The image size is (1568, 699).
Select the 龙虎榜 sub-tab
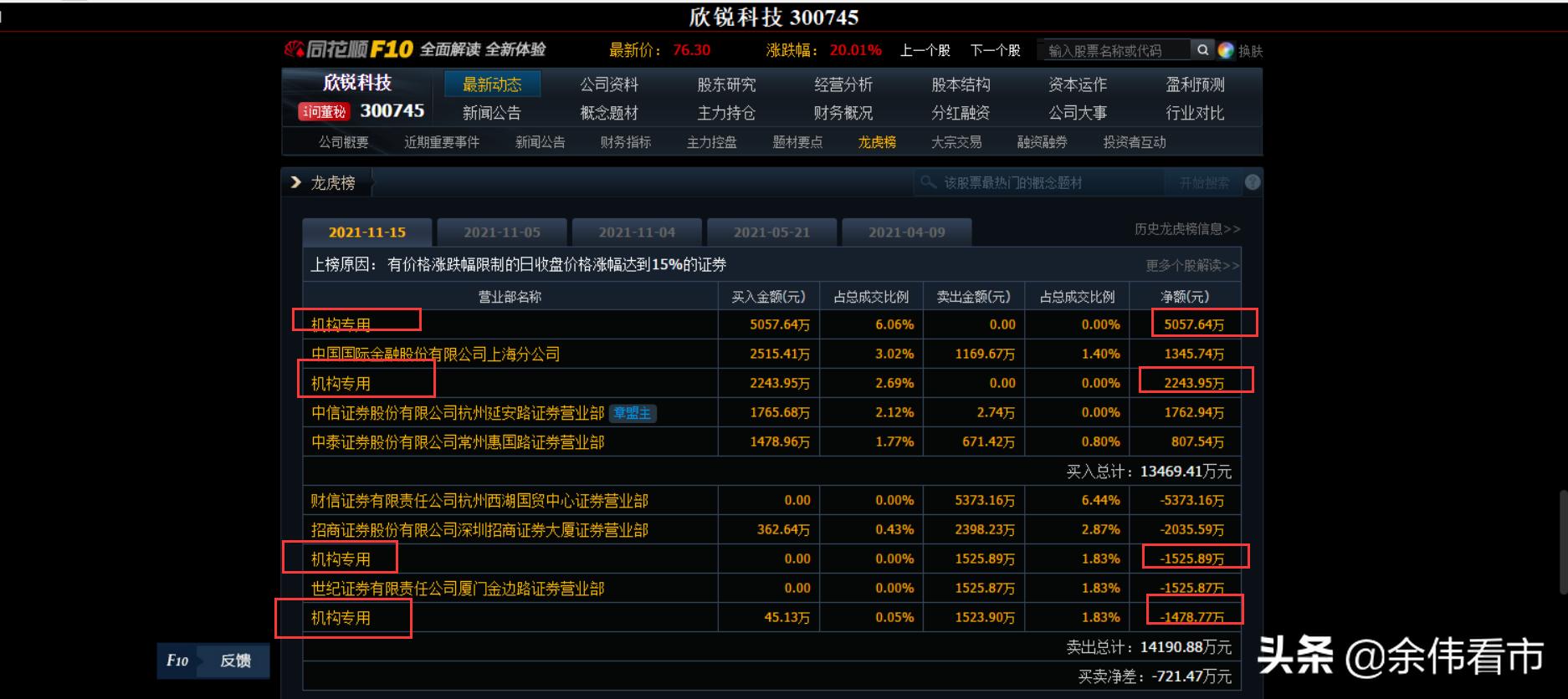(x=877, y=142)
